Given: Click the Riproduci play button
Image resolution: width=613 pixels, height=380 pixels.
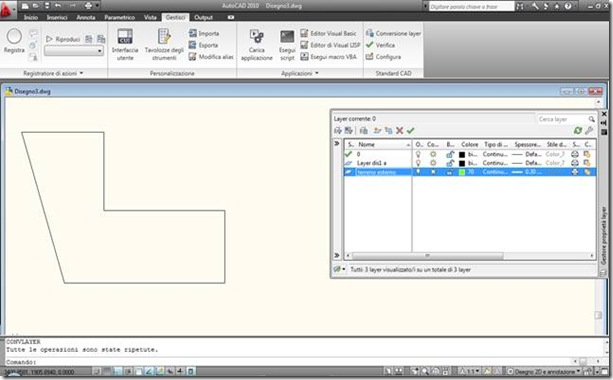Looking at the screenshot, I should click(x=63, y=39).
